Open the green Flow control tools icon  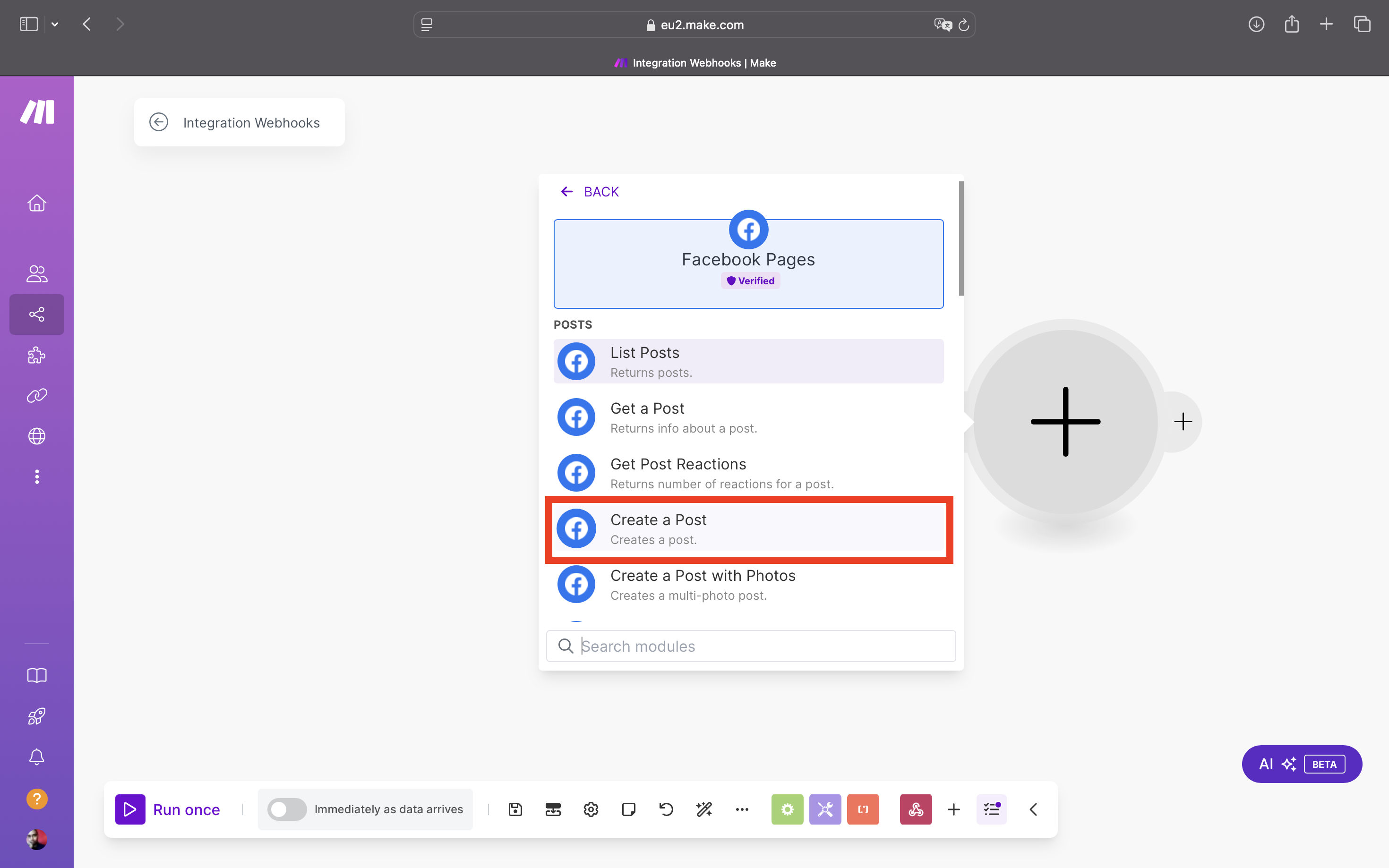click(x=787, y=809)
